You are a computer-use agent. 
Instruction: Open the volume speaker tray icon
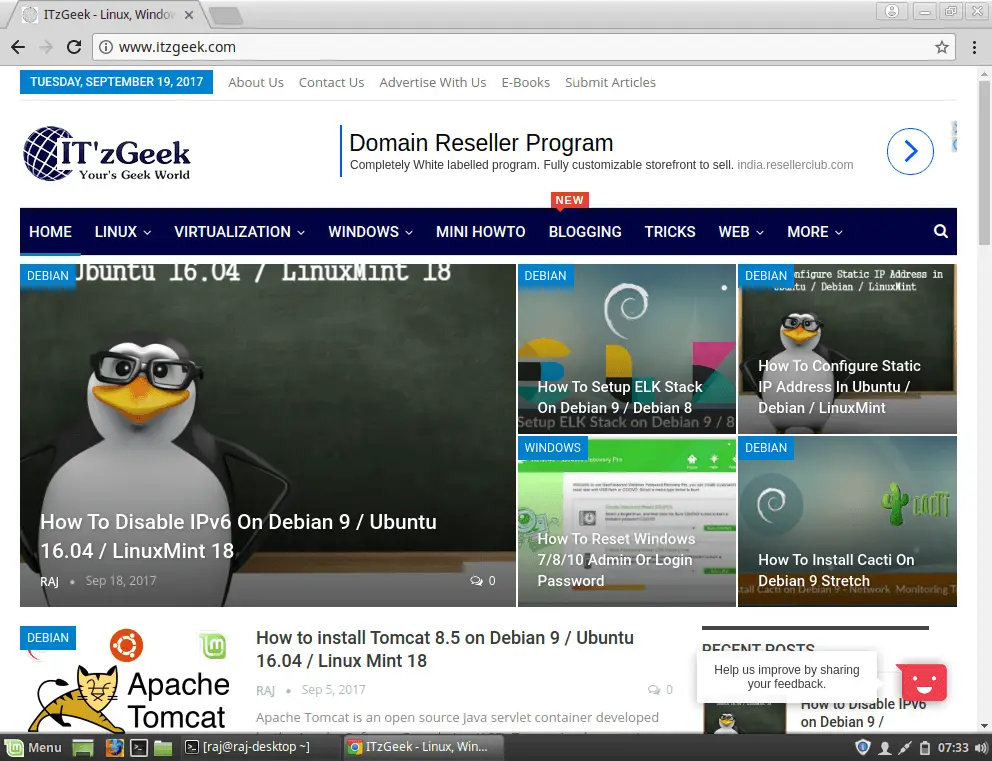[981, 748]
